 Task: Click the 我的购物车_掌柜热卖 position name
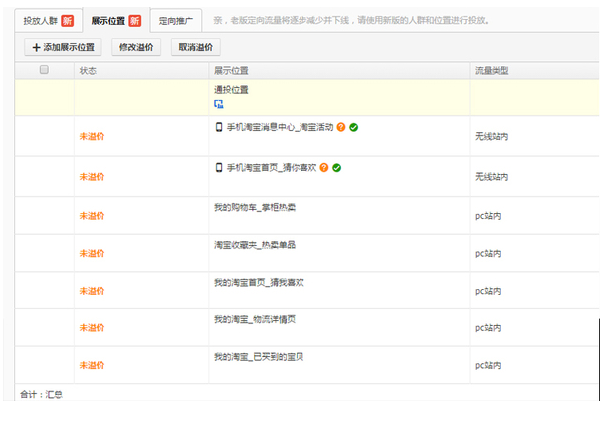tap(255, 208)
